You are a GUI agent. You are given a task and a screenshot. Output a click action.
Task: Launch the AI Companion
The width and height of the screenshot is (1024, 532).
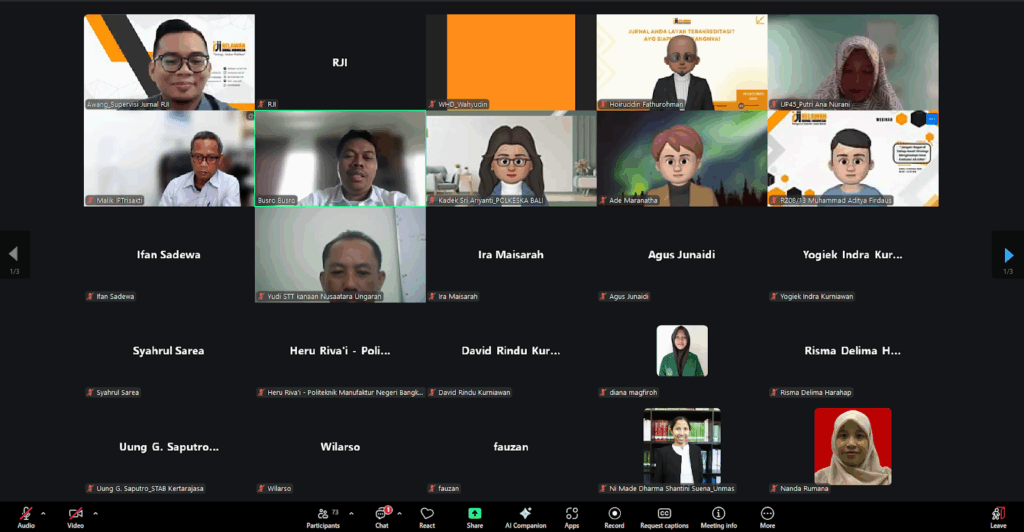[x=525, y=515]
